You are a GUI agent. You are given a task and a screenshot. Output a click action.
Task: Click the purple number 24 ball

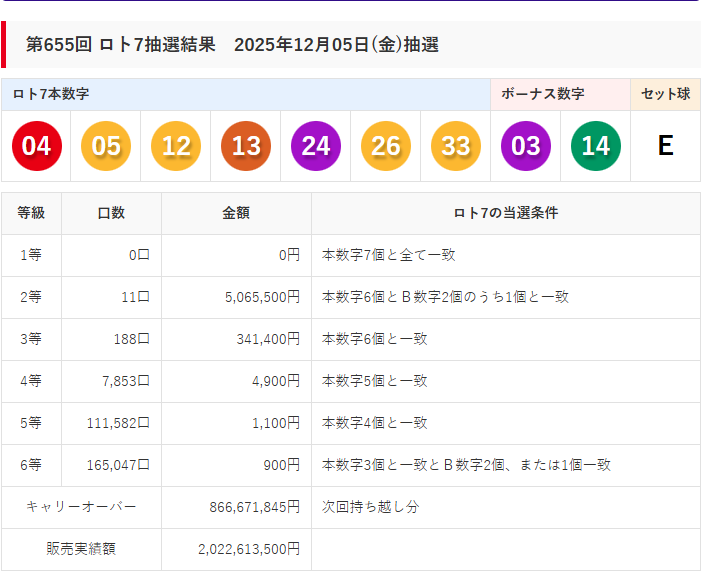[316, 146]
